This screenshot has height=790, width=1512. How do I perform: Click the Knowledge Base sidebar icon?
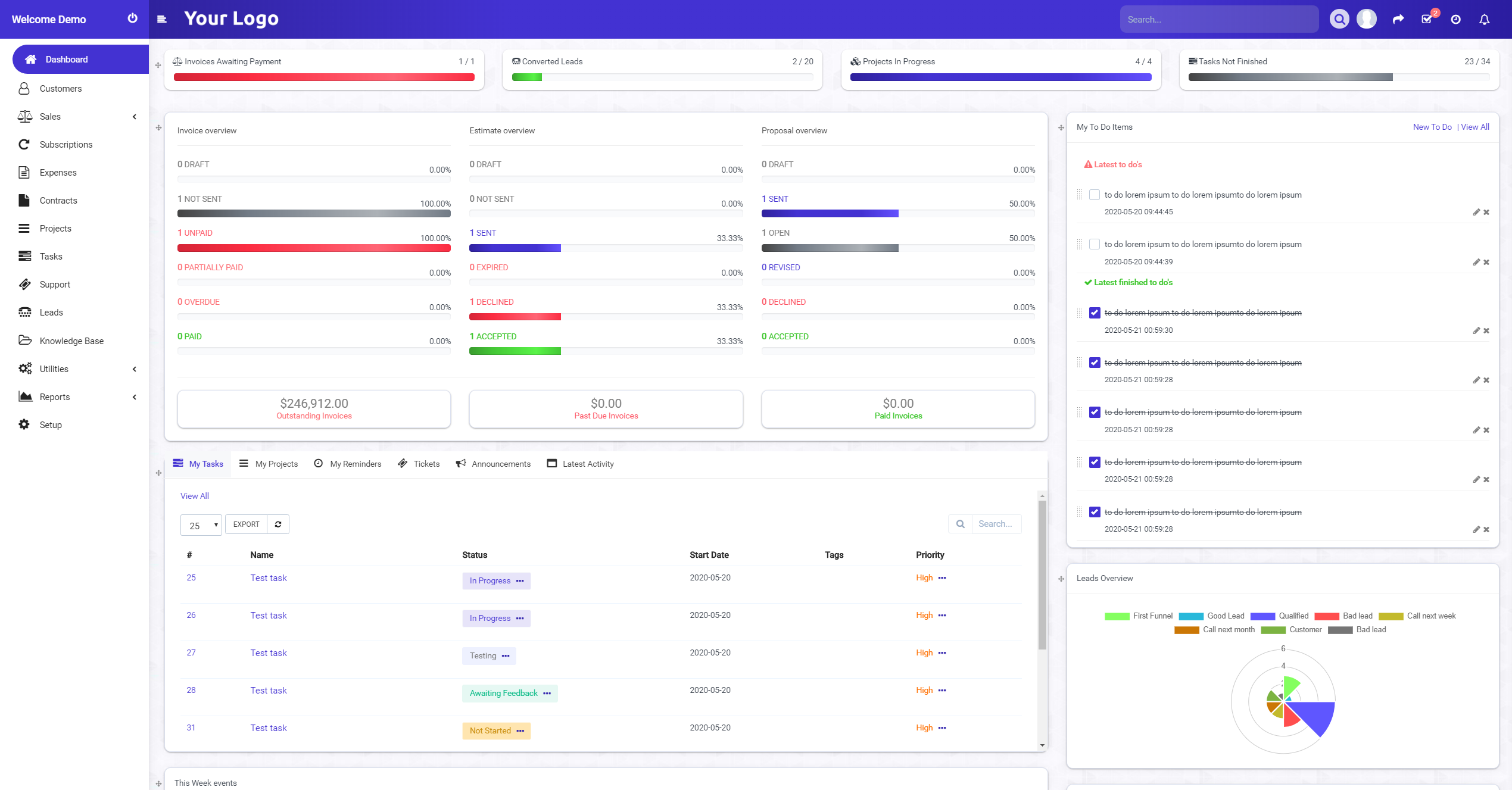point(26,340)
